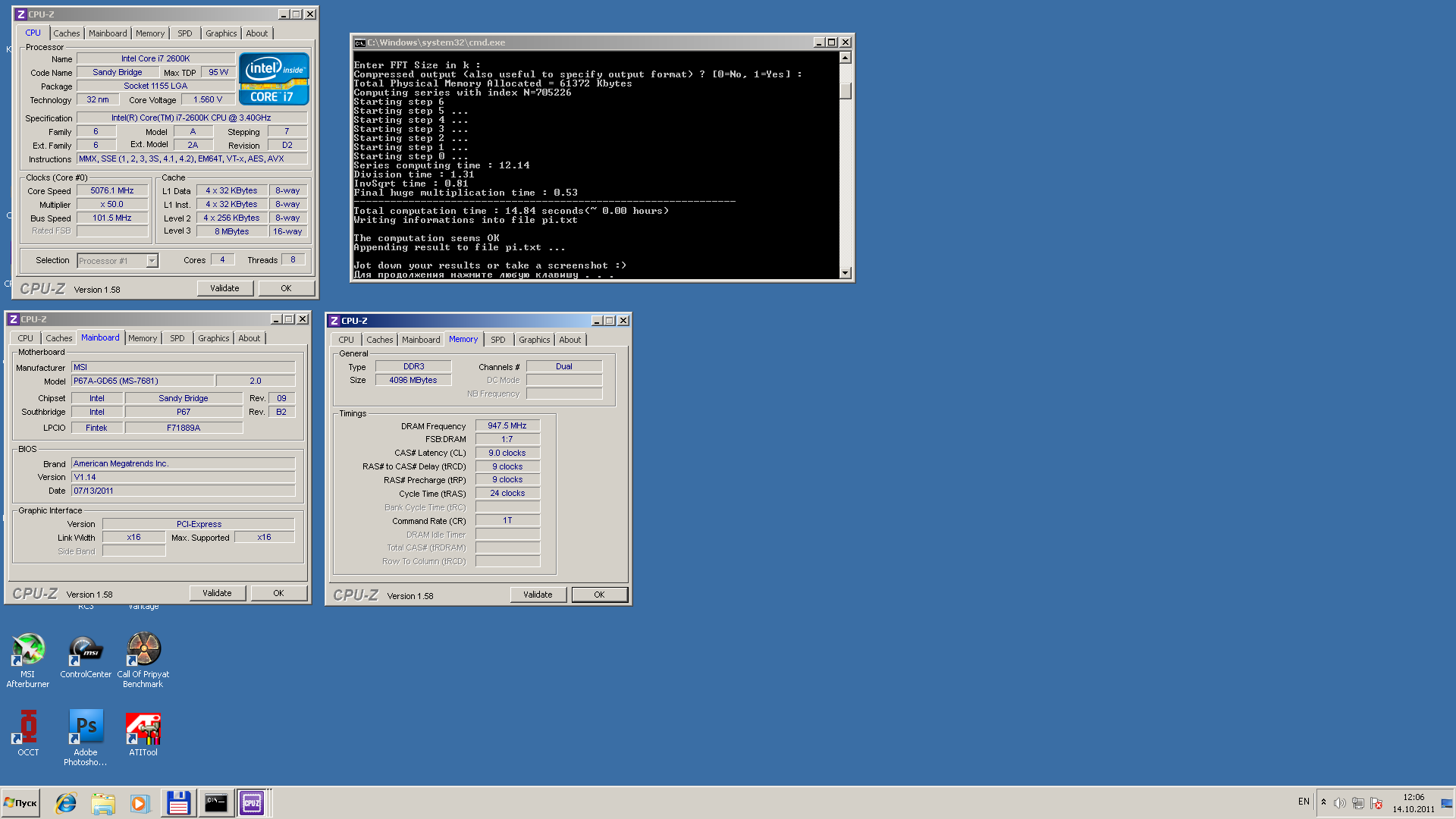Click Validate in the Memory window
Image resolution: width=1456 pixels, height=819 pixels.
coord(538,595)
